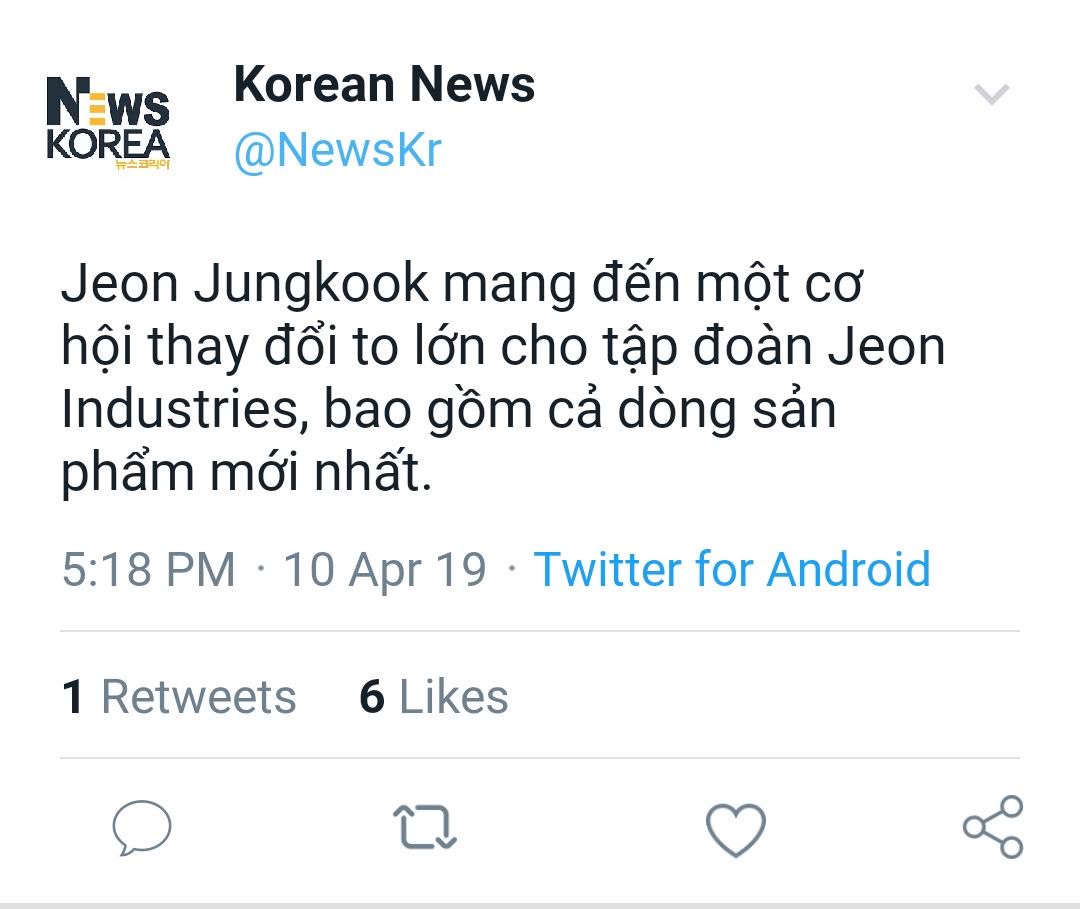The image size is (1080, 909).
Task: Tap the yellow Korean subtitle in logo
Action: (x=143, y=164)
